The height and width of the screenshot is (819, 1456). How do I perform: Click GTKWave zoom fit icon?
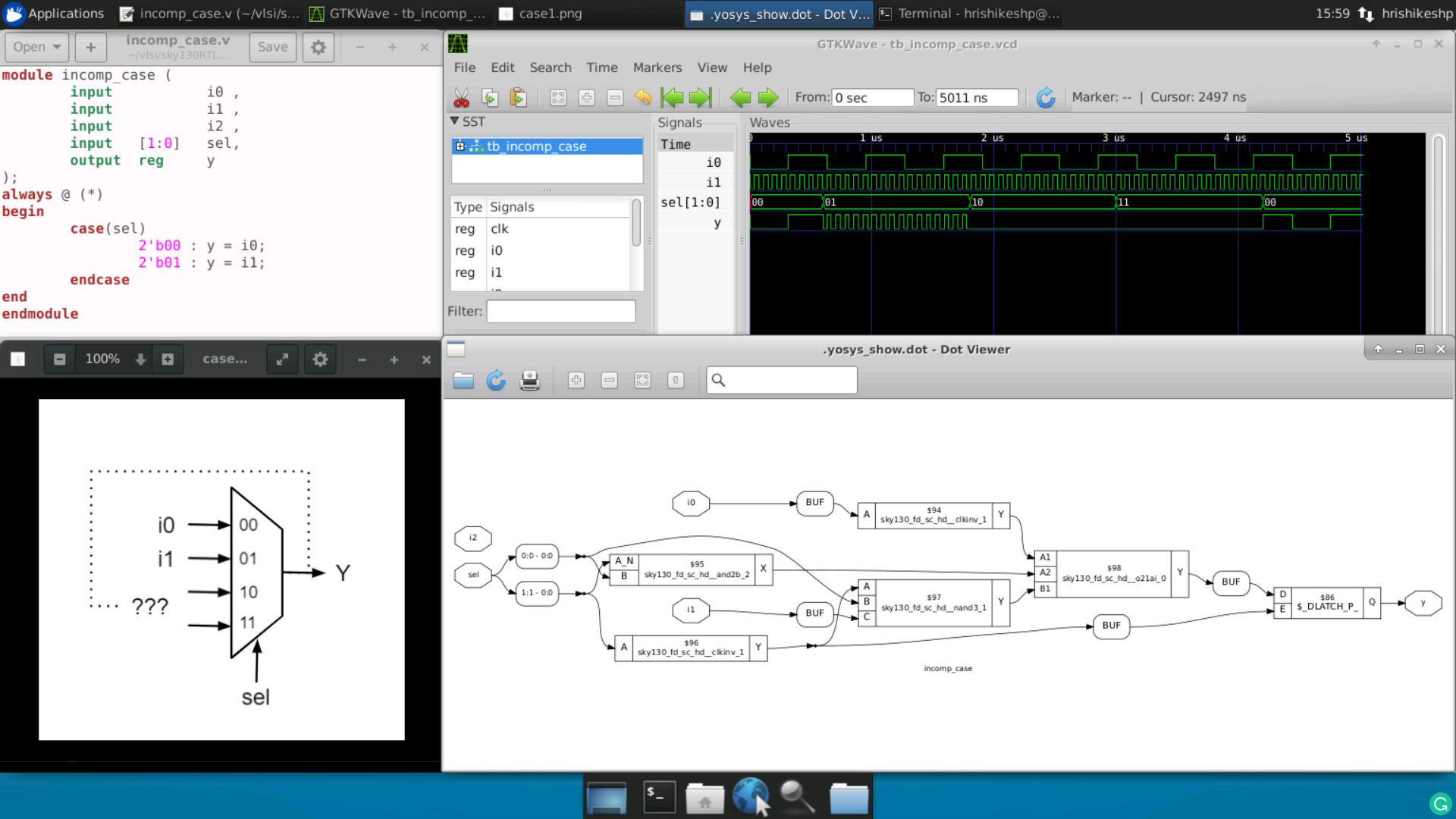[x=558, y=98]
